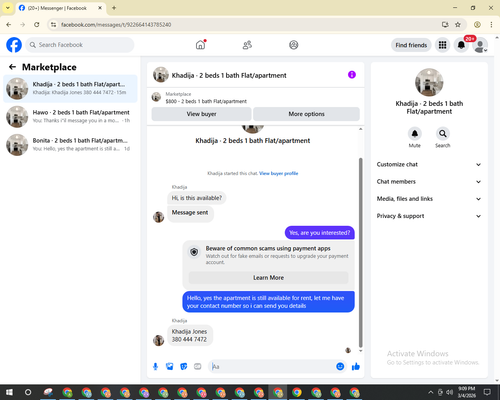Click the volume icon in system tray

coord(449,392)
